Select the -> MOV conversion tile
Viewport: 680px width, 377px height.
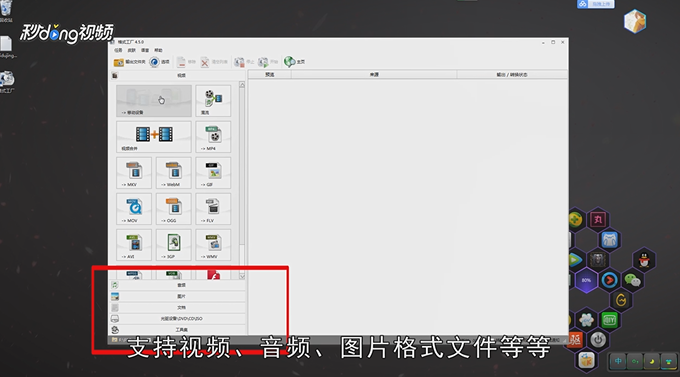(x=134, y=209)
